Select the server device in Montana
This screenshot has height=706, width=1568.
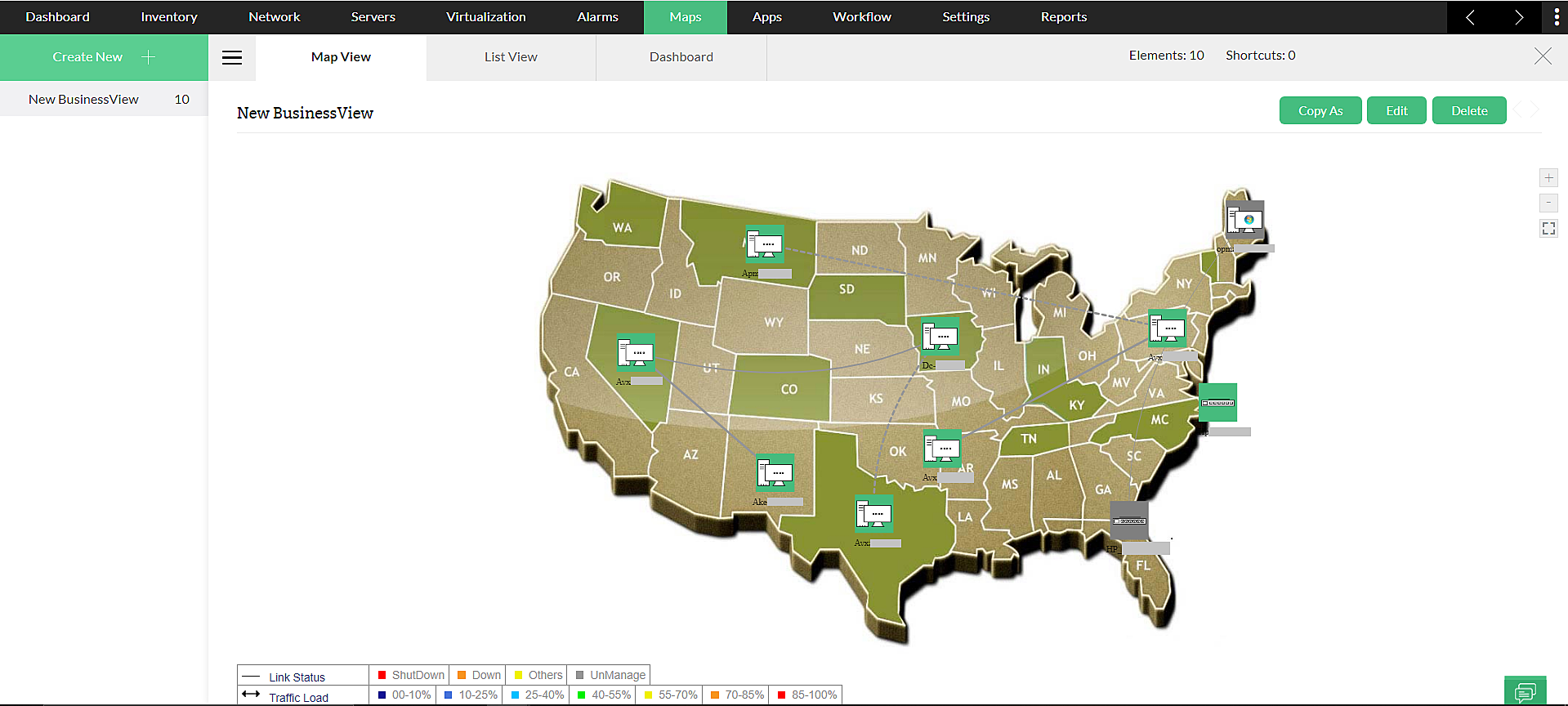tap(765, 244)
